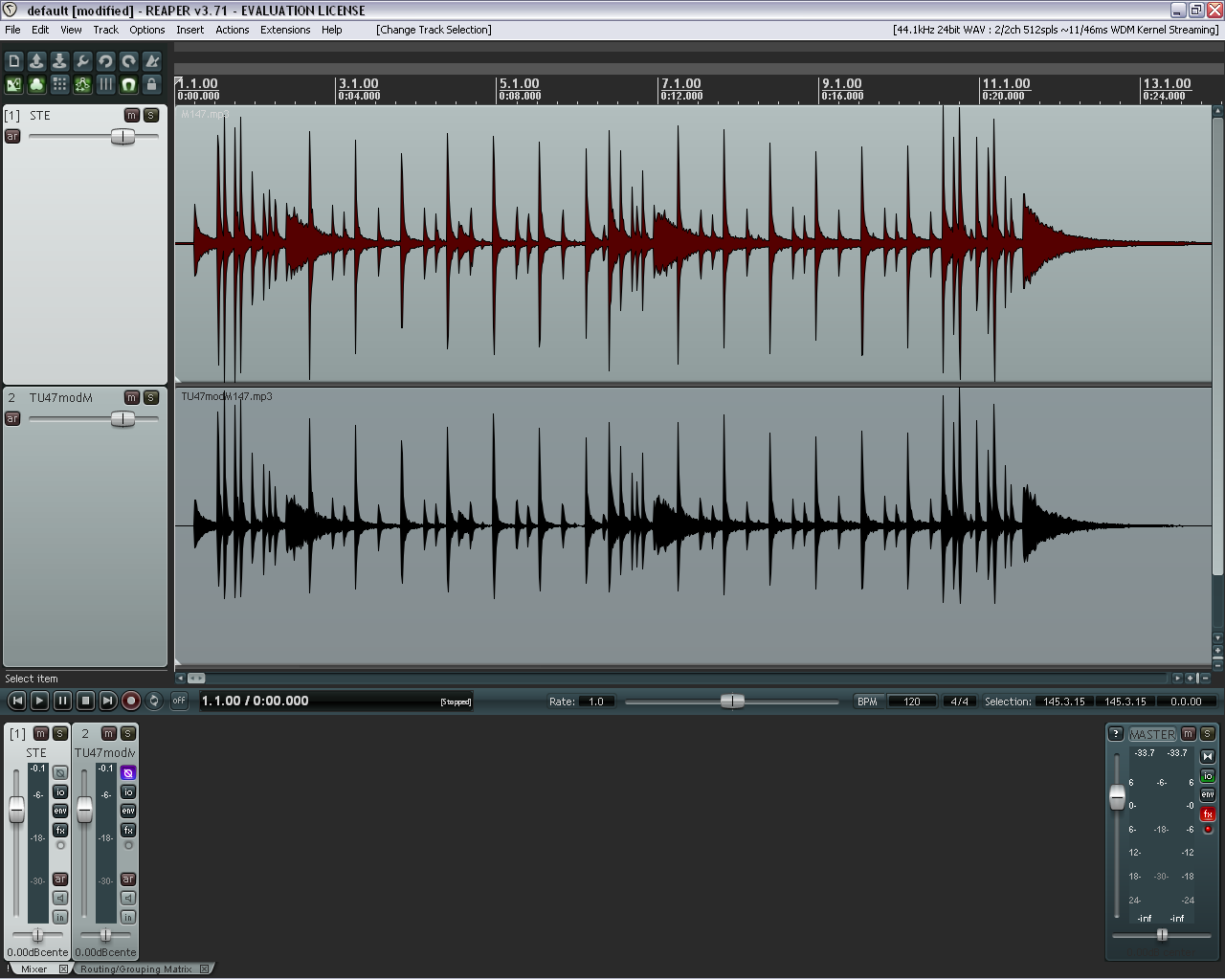Toggle the transport repeat loop button
This screenshot has width=1225, height=980.
click(x=154, y=702)
